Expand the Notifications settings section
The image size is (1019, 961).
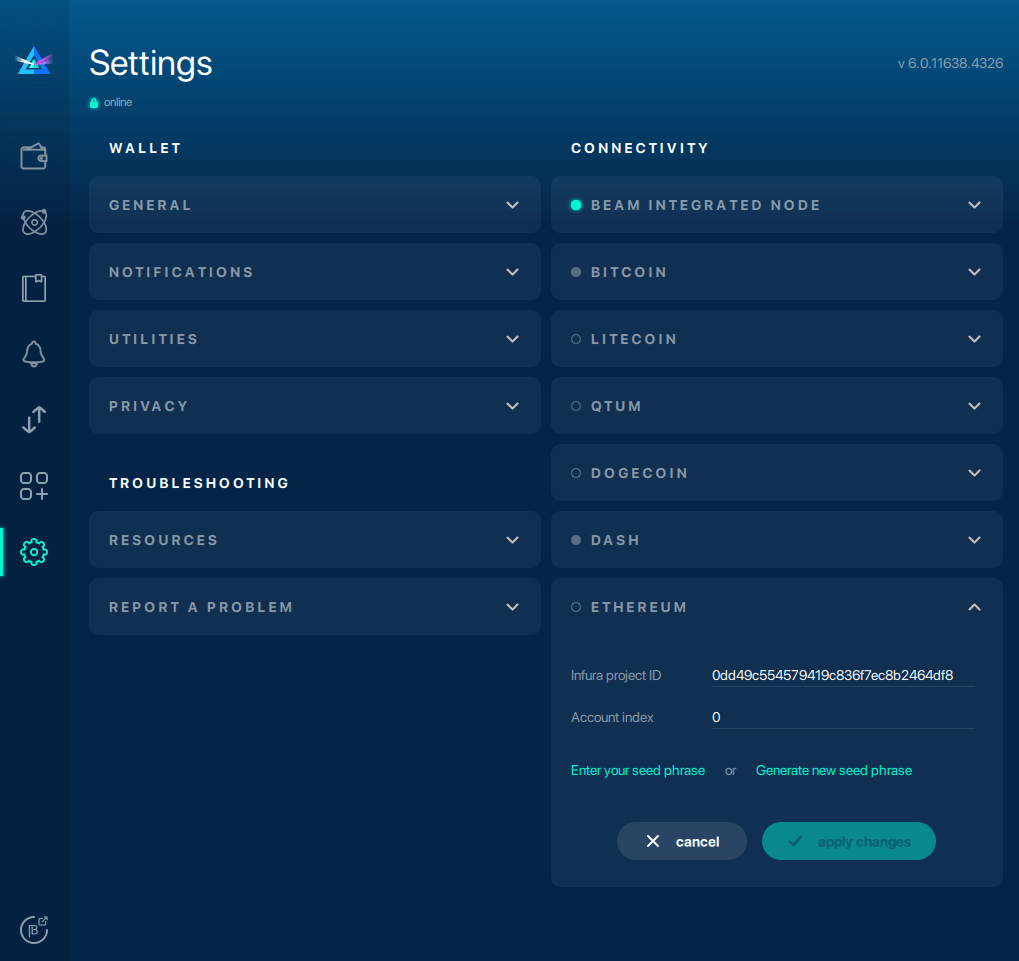[314, 272]
